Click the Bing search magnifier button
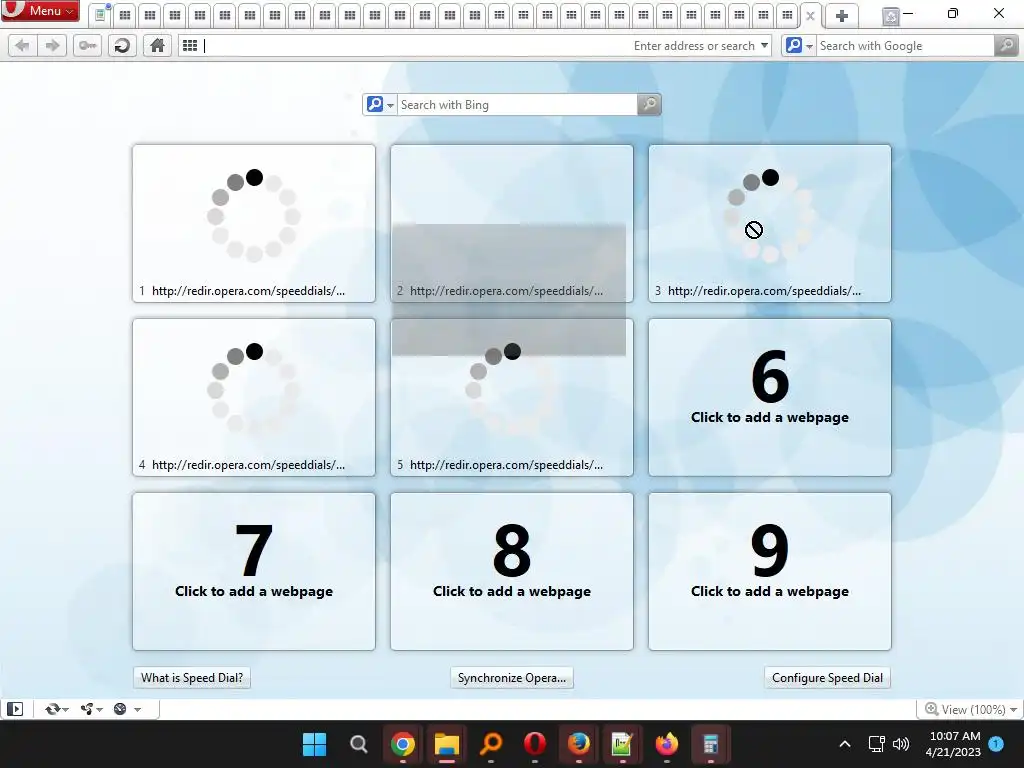The image size is (1024, 768). tap(649, 104)
